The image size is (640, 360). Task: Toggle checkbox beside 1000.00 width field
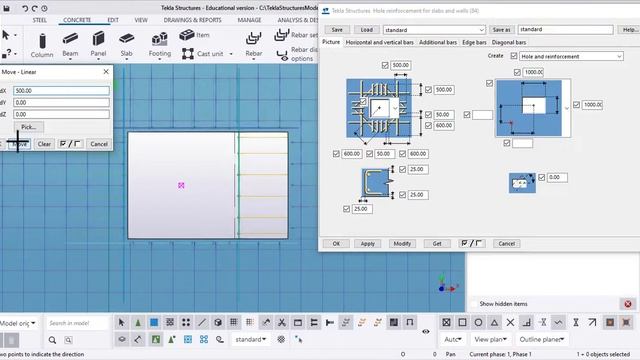[x=517, y=72]
